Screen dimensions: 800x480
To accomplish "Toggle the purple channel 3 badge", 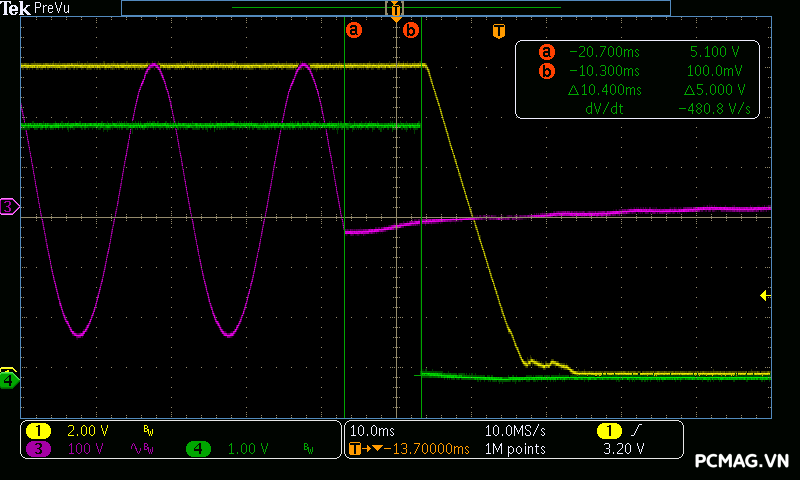I will coord(38,449).
